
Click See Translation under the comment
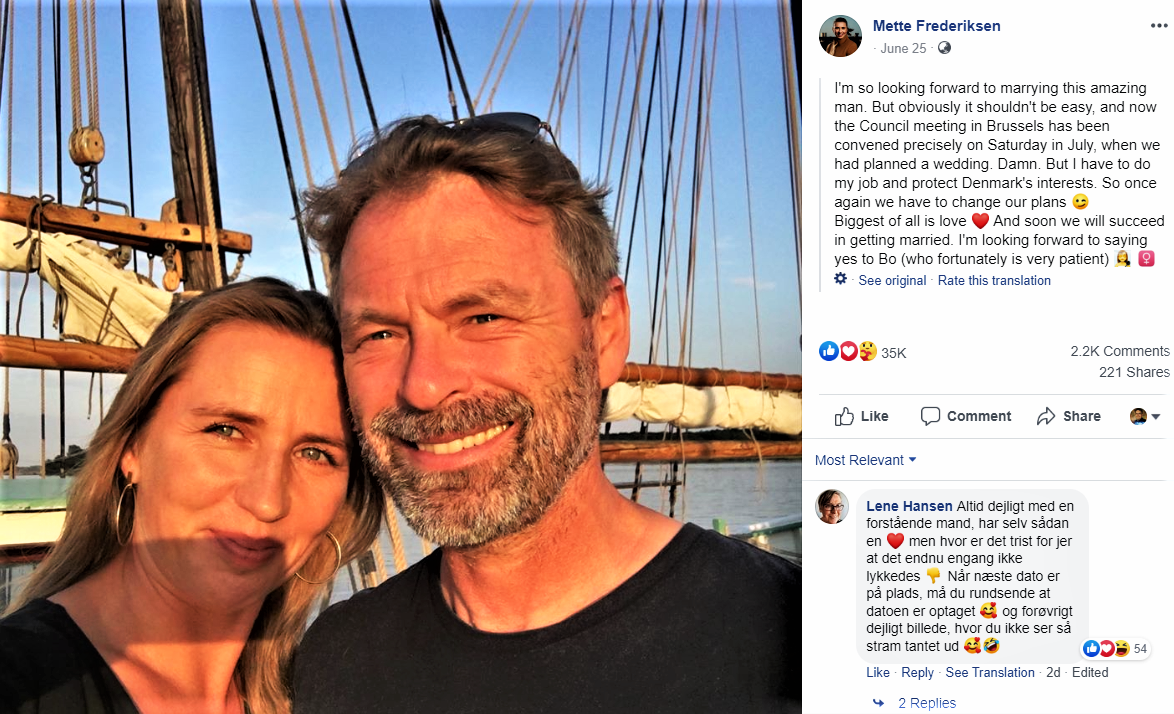point(990,672)
